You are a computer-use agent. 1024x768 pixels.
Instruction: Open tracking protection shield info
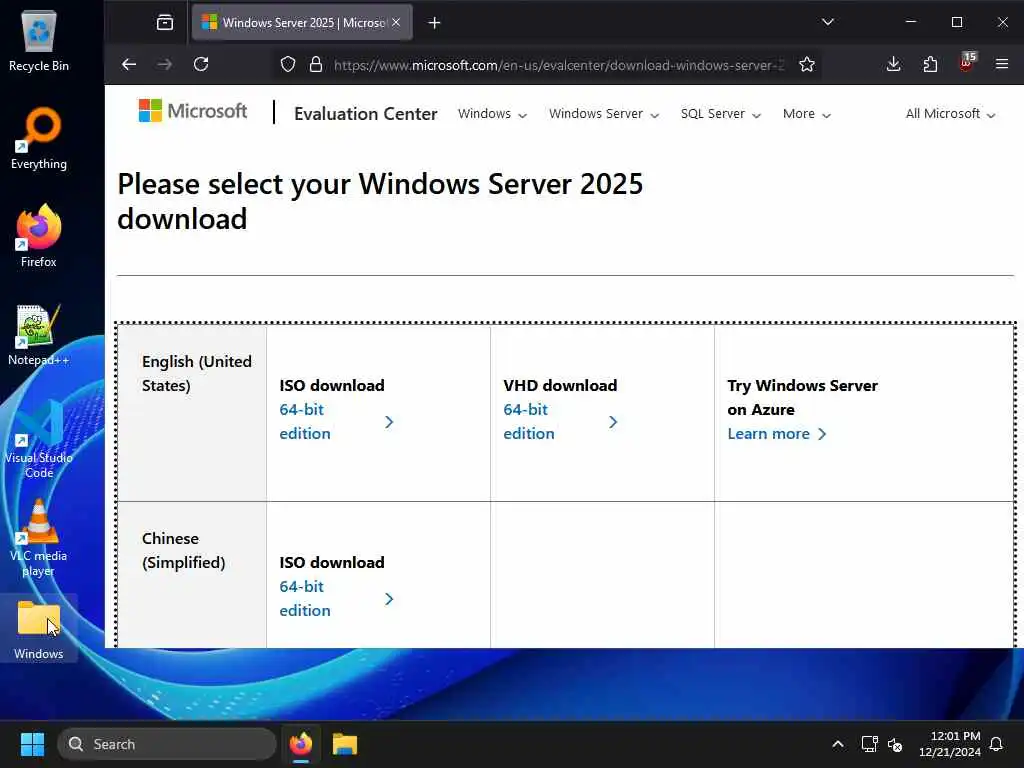point(288,65)
